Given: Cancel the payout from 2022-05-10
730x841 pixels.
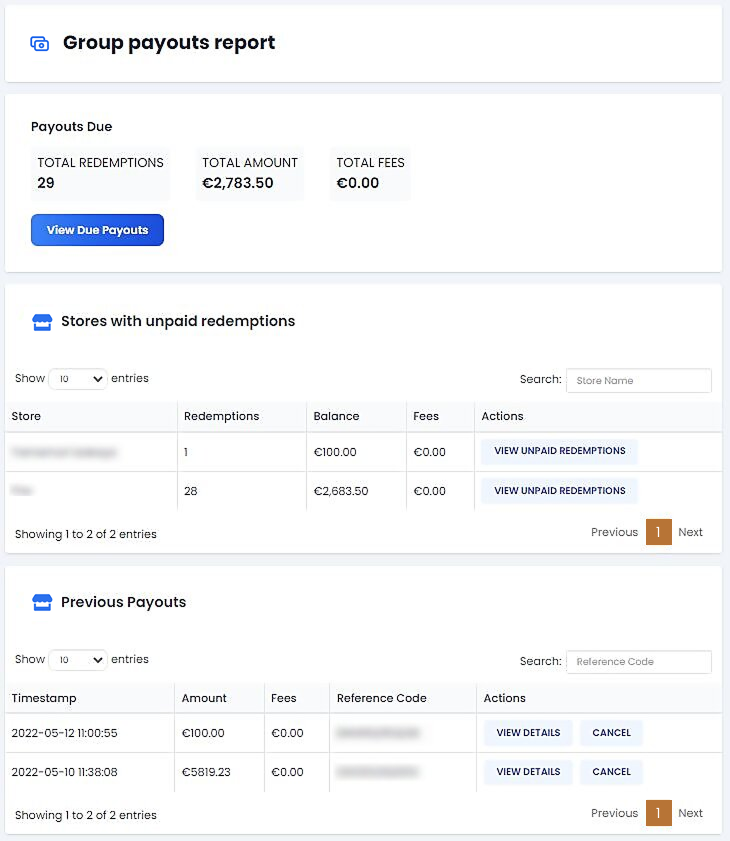Looking at the screenshot, I should click(611, 772).
